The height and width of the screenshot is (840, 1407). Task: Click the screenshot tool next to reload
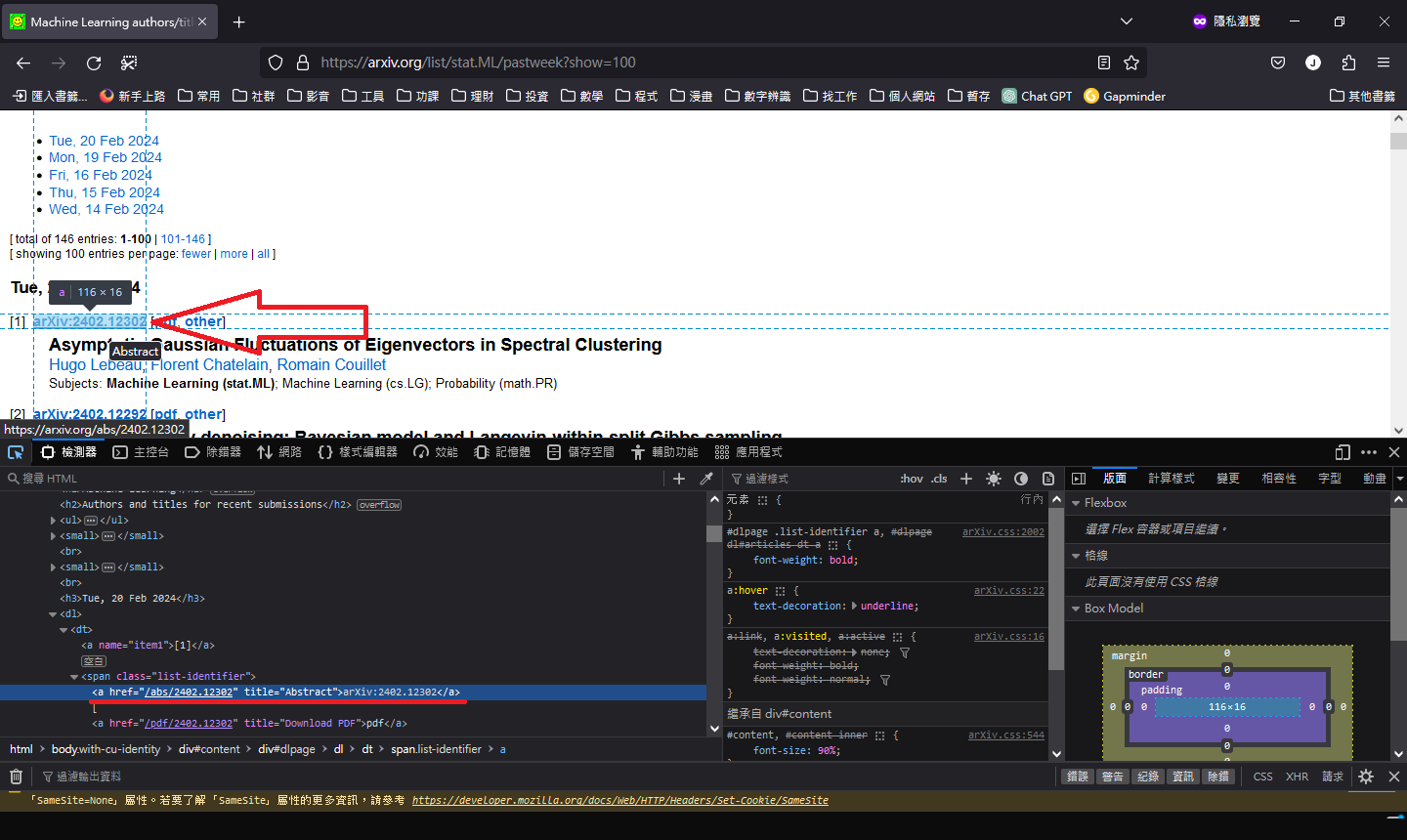click(x=129, y=63)
